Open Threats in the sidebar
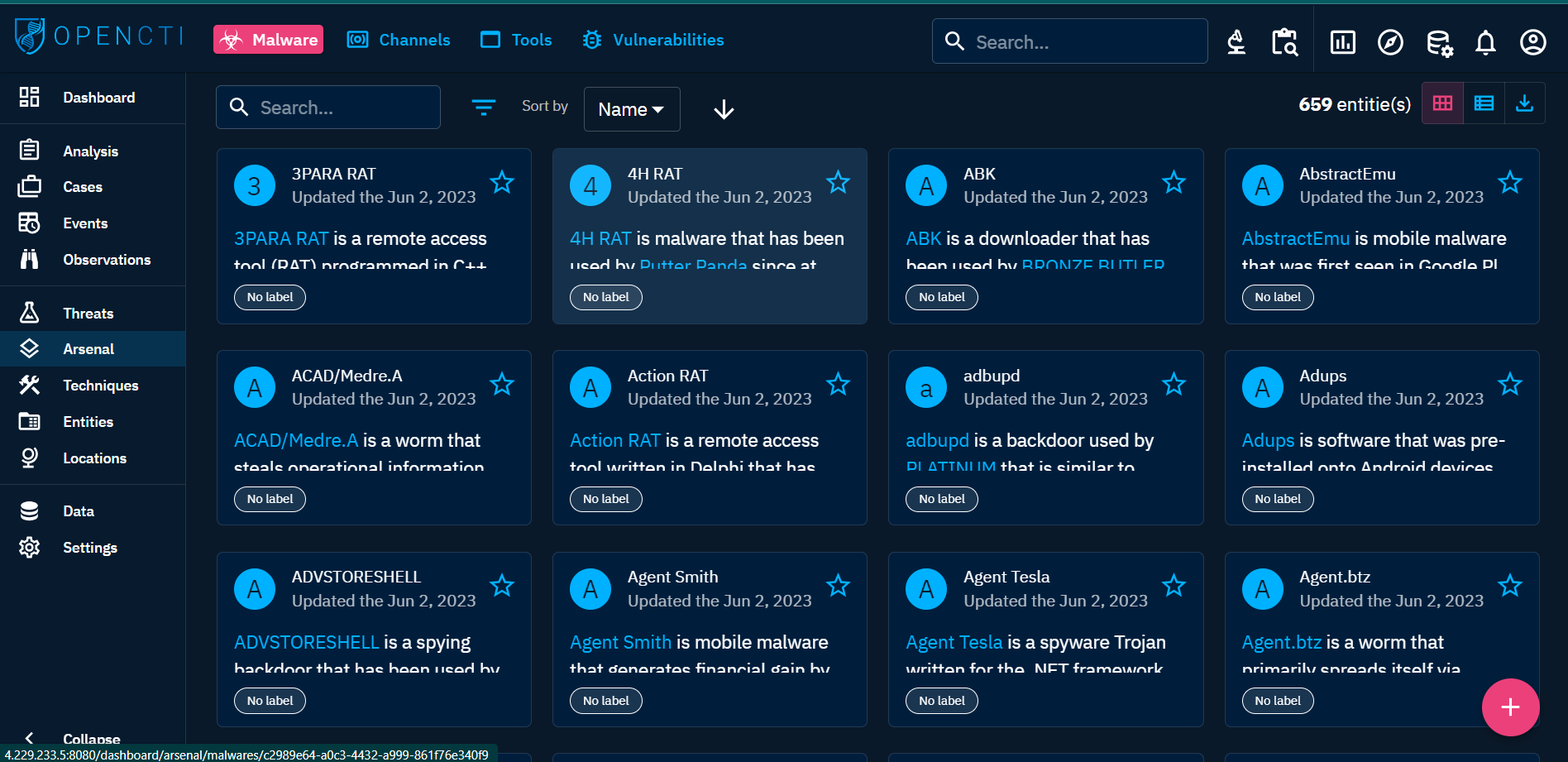1568x762 pixels. coord(93,313)
